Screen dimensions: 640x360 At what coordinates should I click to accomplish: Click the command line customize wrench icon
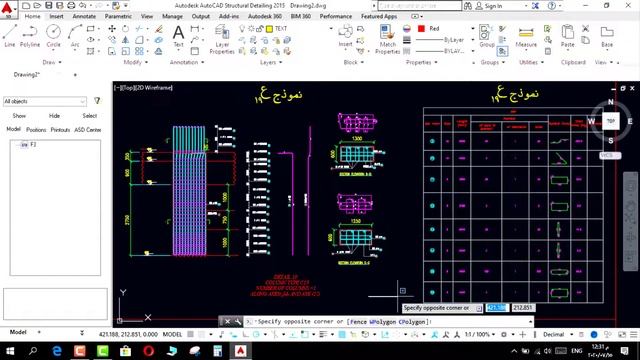coord(238,322)
